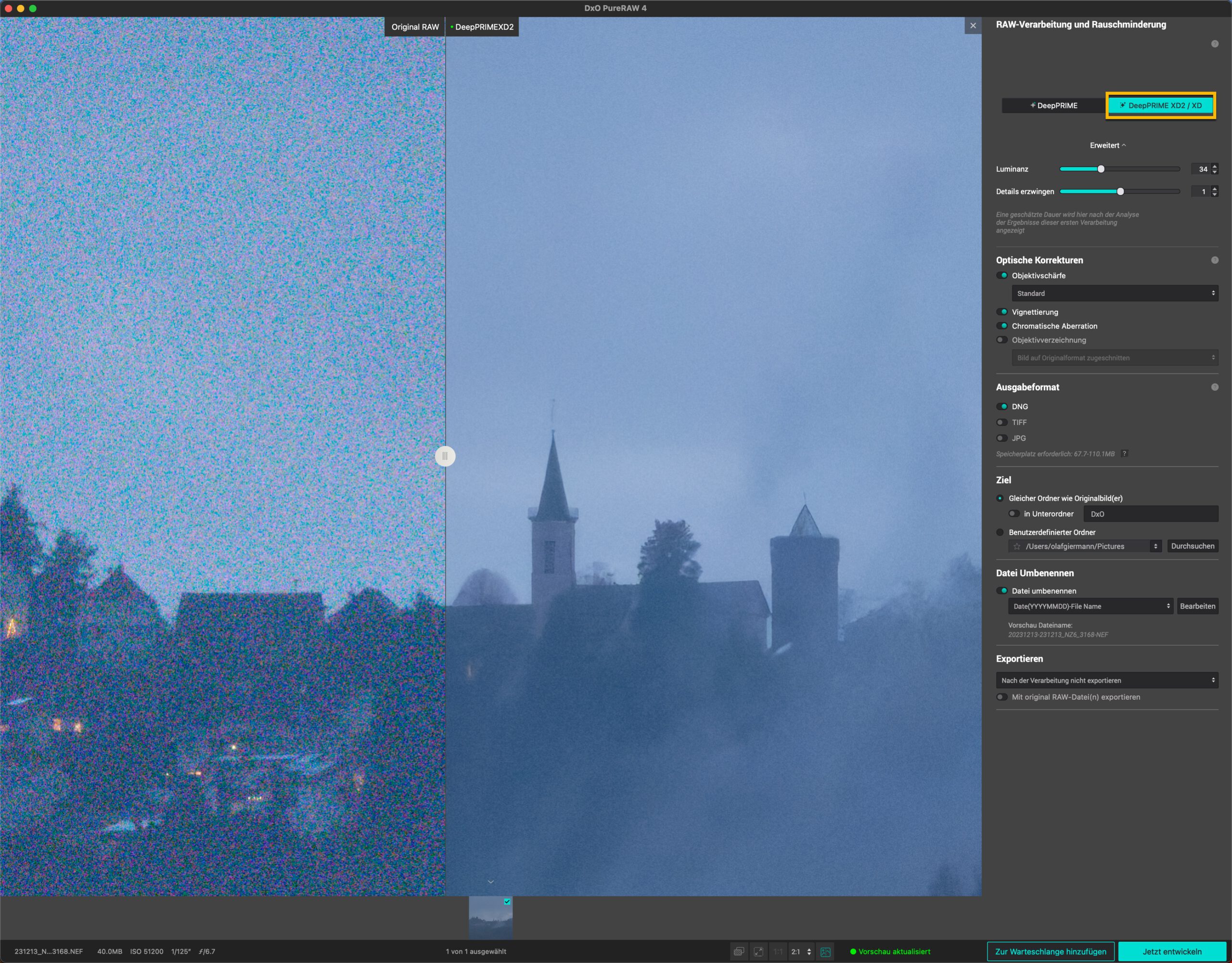Open Objektivschärfe Standard dropdown
The height and width of the screenshot is (963, 1232).
click(x=1115, y=294)
